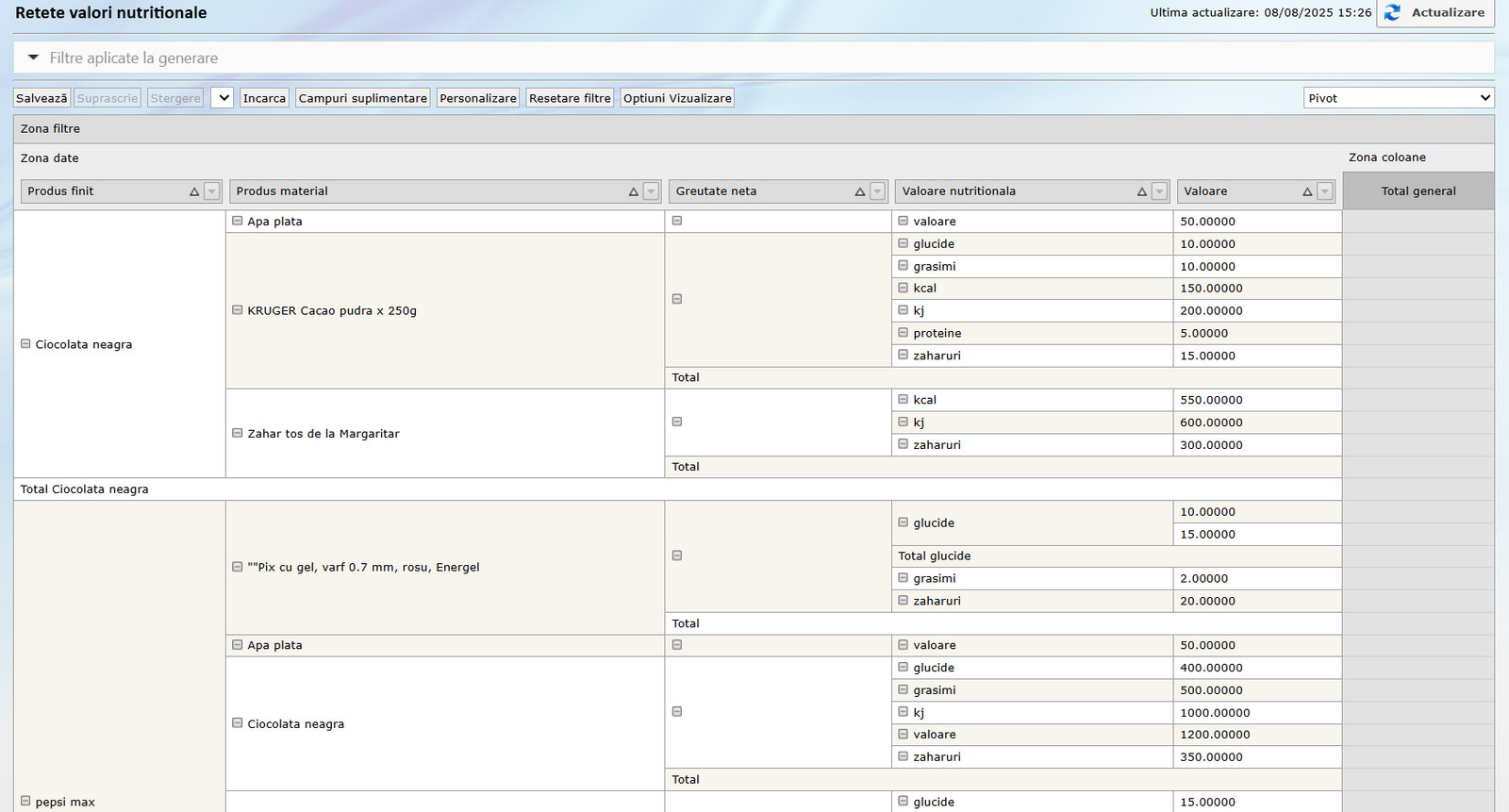1509x812 pixels.
Task: Click the Greutate neta sort triangle
Action: (x=860, y=191)
